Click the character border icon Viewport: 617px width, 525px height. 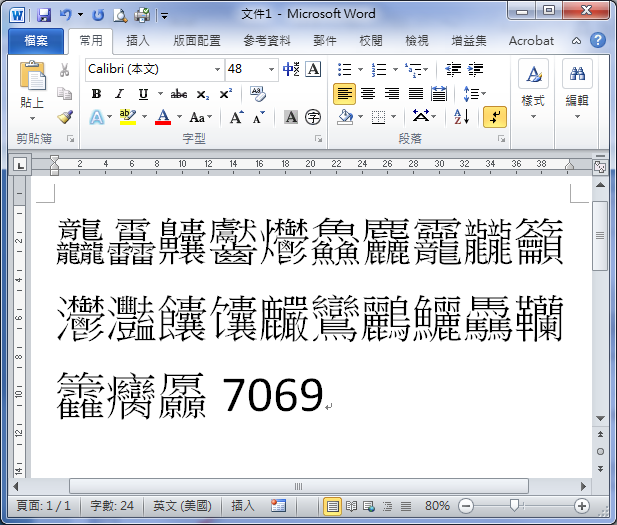coord(313,69)
